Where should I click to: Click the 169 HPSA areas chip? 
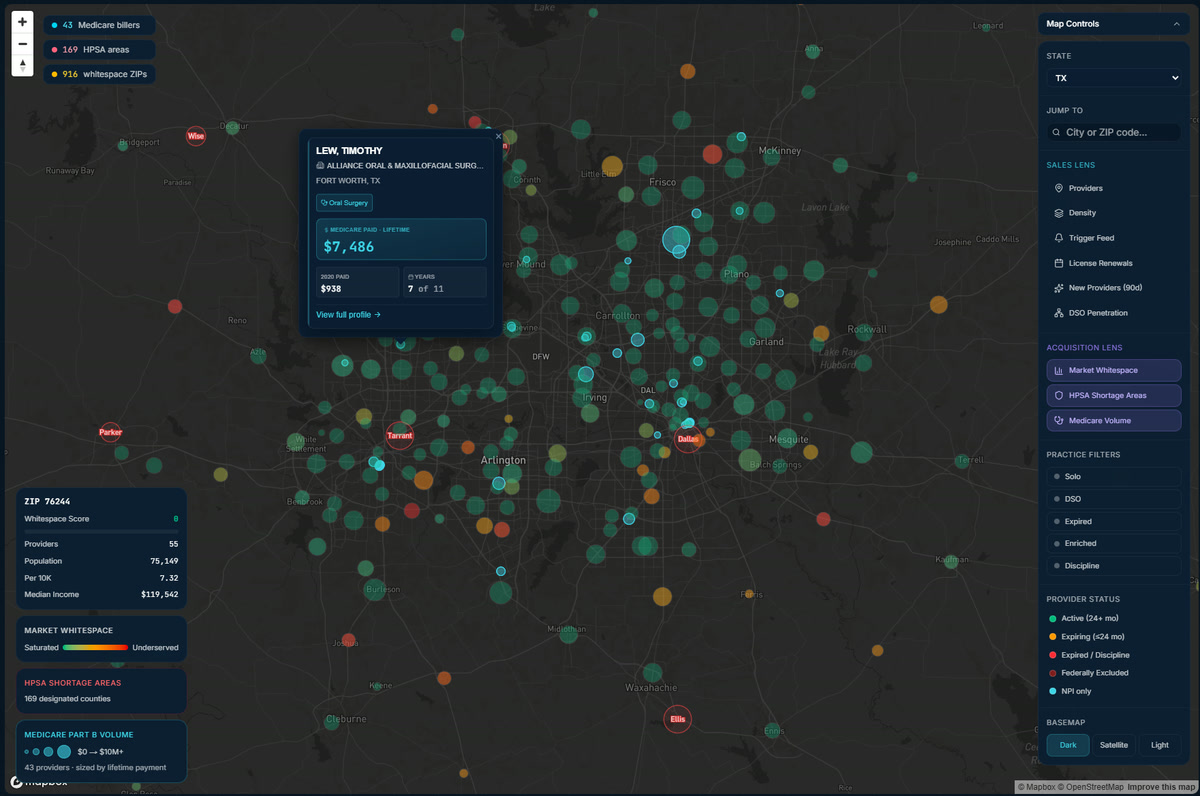click(x=99, y=49)
